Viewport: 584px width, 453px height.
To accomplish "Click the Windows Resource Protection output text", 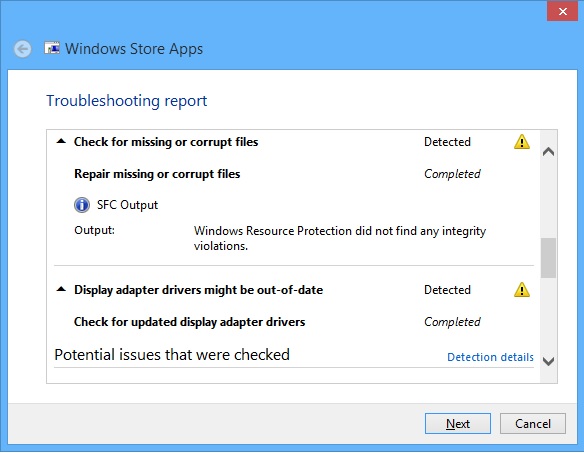I will click(340, 238).
